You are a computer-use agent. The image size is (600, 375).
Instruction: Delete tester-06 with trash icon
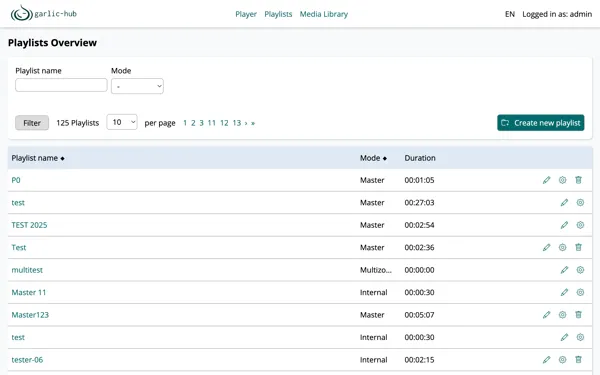point(579,360)
